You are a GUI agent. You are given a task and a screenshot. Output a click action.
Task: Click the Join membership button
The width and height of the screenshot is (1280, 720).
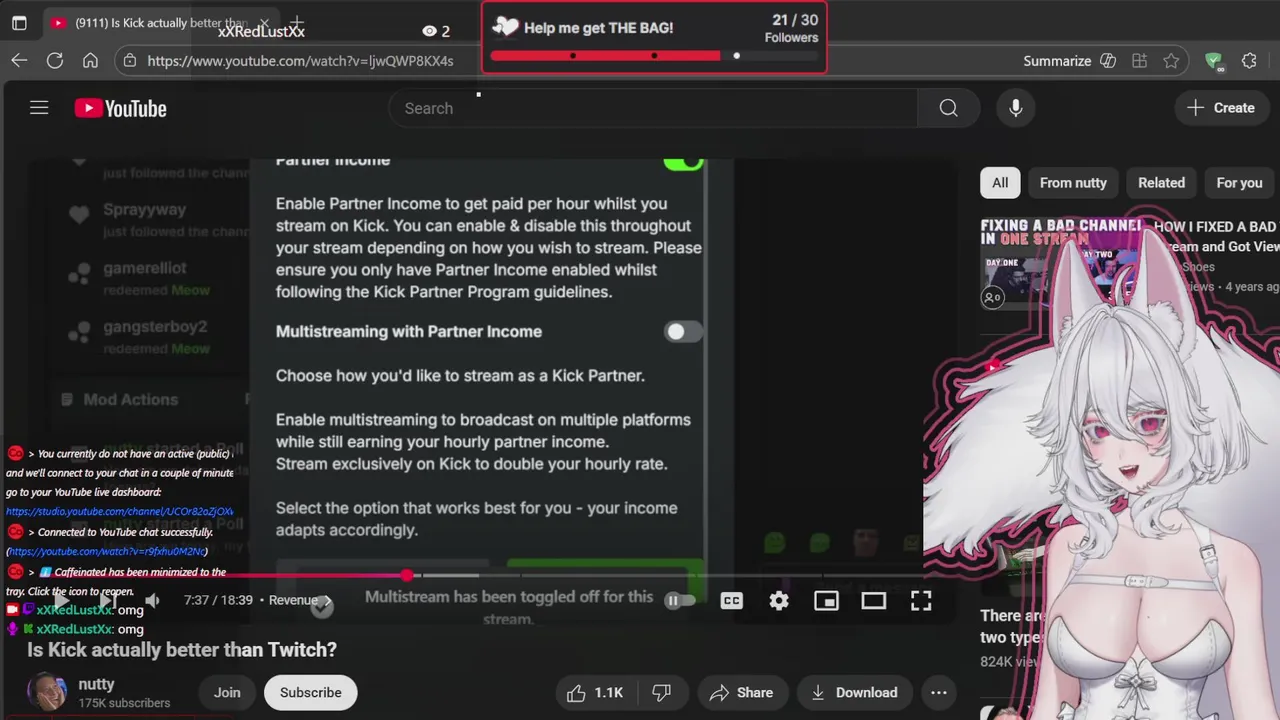tap(227, 692)
